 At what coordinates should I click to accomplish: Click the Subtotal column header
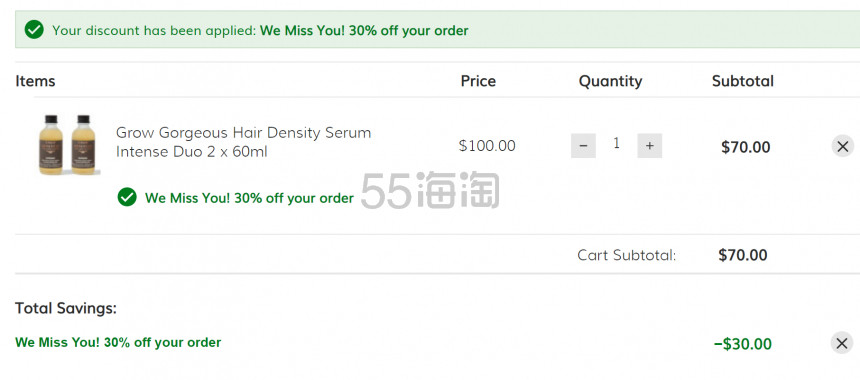click(743, 81)
